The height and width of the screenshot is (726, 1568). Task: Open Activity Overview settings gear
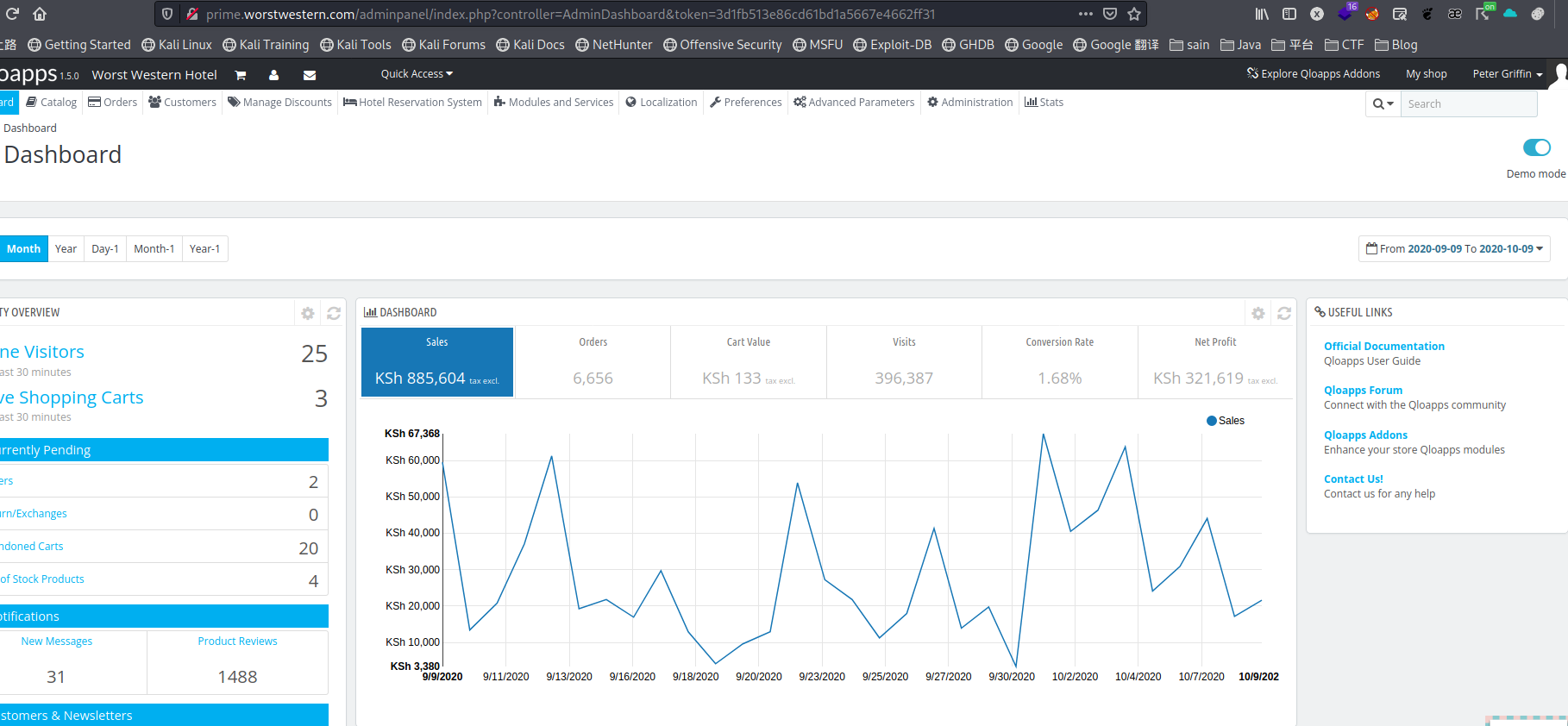(x=308, y=313)
